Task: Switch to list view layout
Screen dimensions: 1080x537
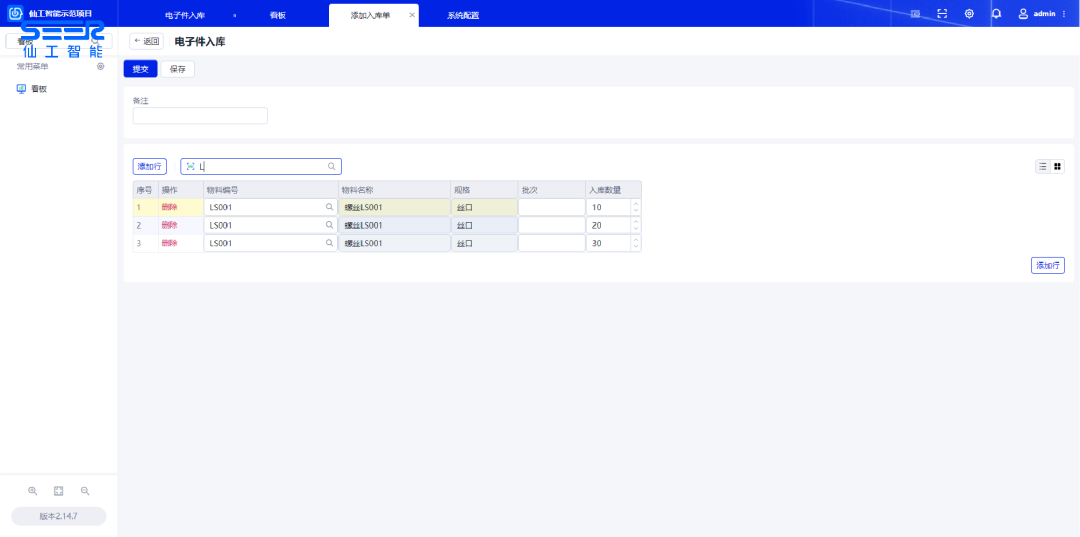Action: coord(1043,166)
